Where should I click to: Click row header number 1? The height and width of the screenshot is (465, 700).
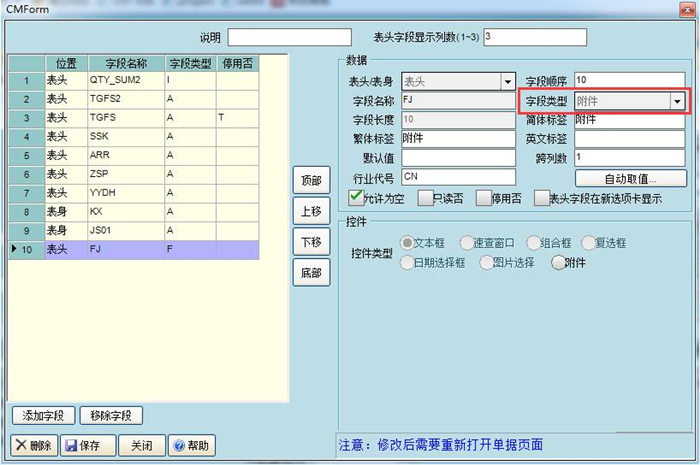27,80
